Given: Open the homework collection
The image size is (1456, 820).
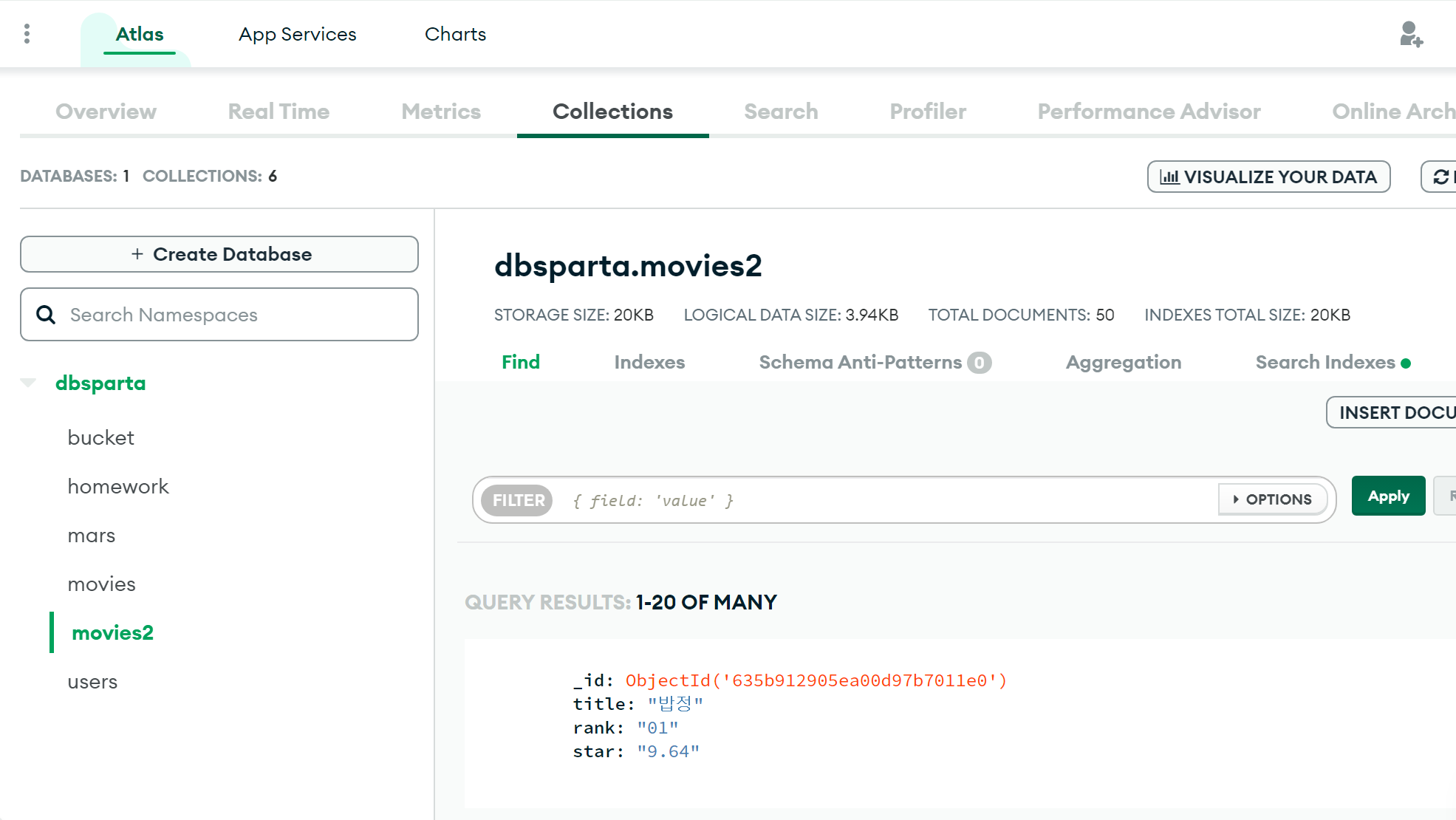Looking at the screenshot, I should (118, 487).
